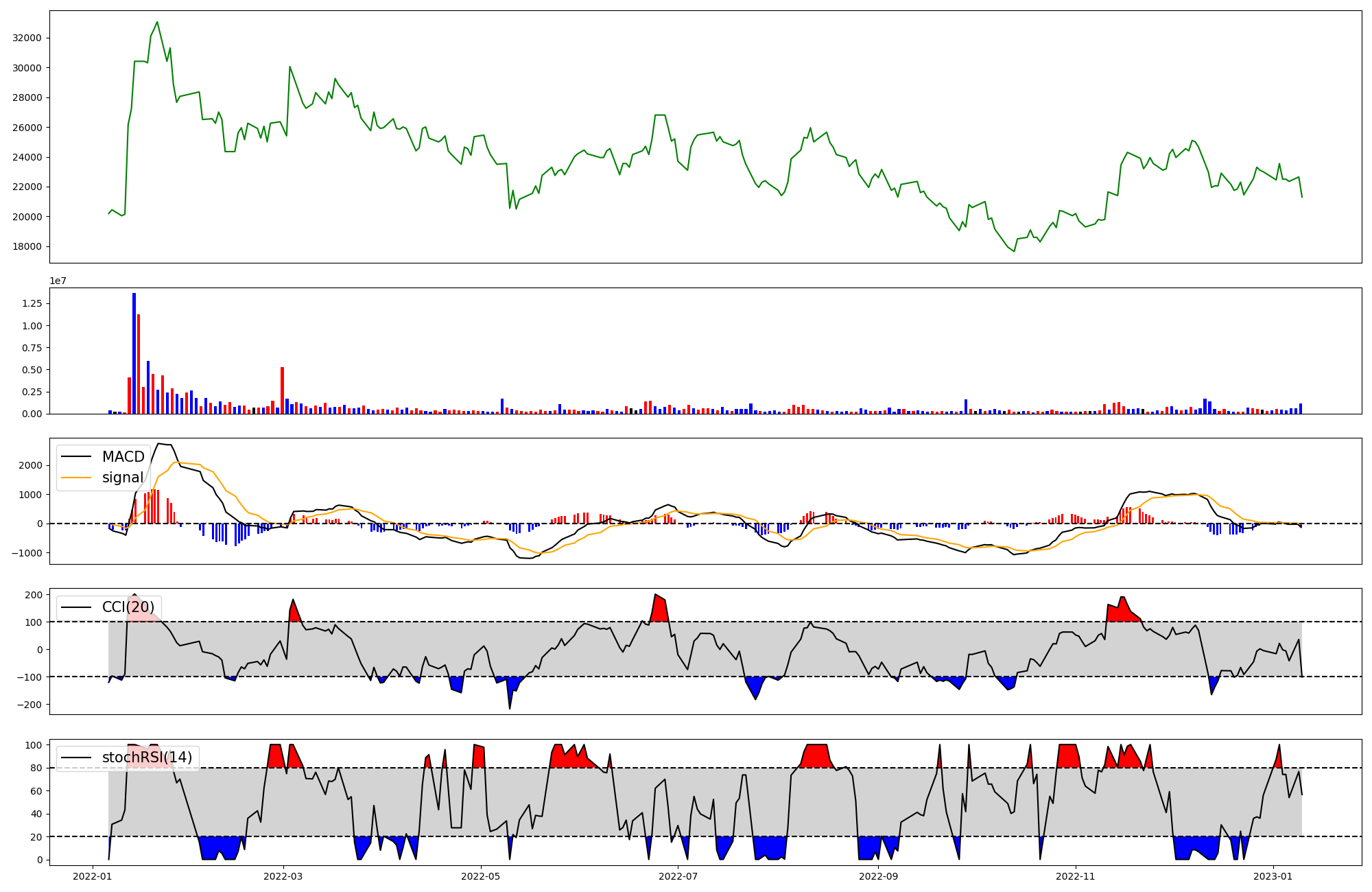Viewport: 1372px width, 892px height.
Task: Click the 1e7 volume scale label
Action: (58, 281)
